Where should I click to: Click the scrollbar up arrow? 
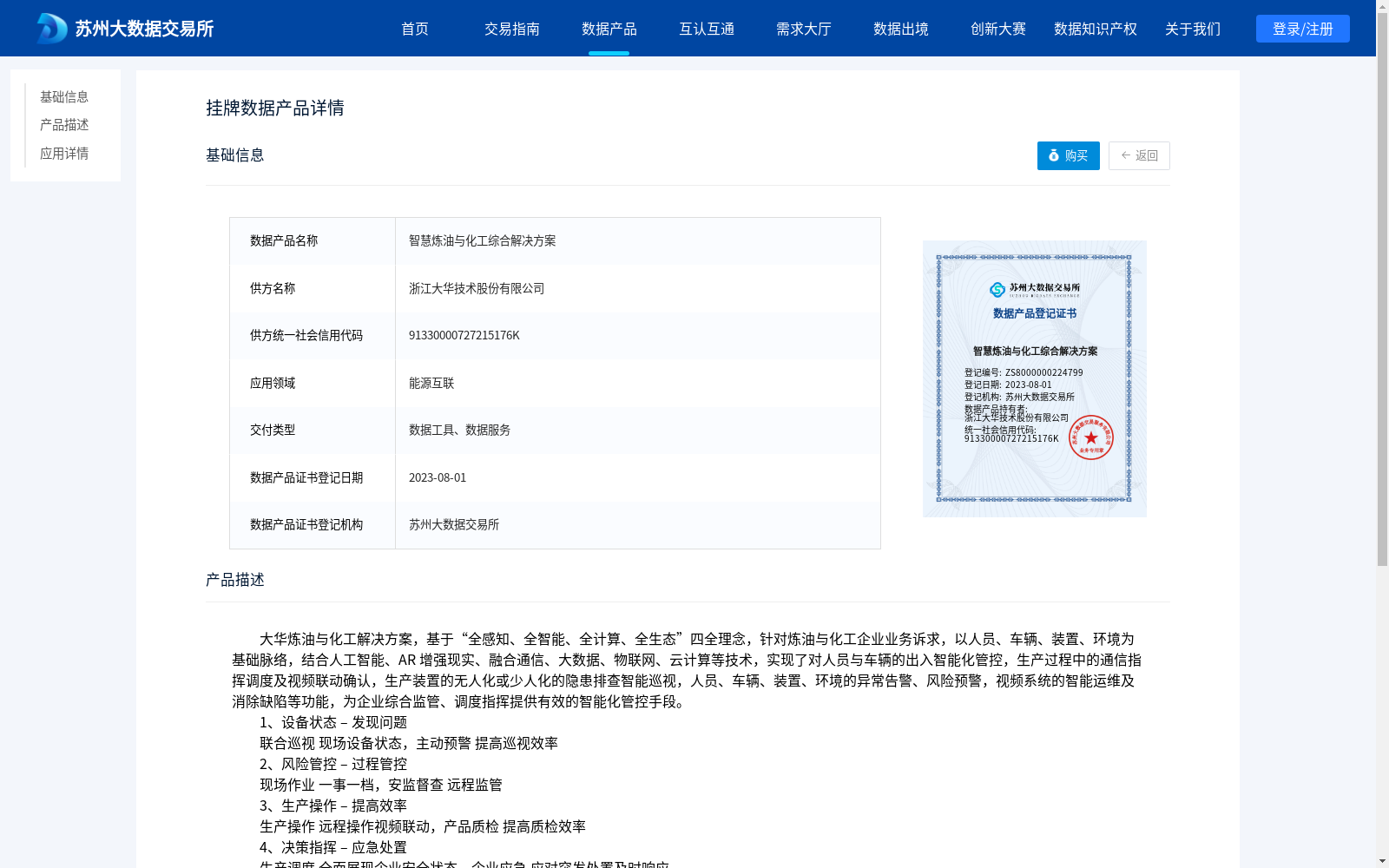(1382, 6)
